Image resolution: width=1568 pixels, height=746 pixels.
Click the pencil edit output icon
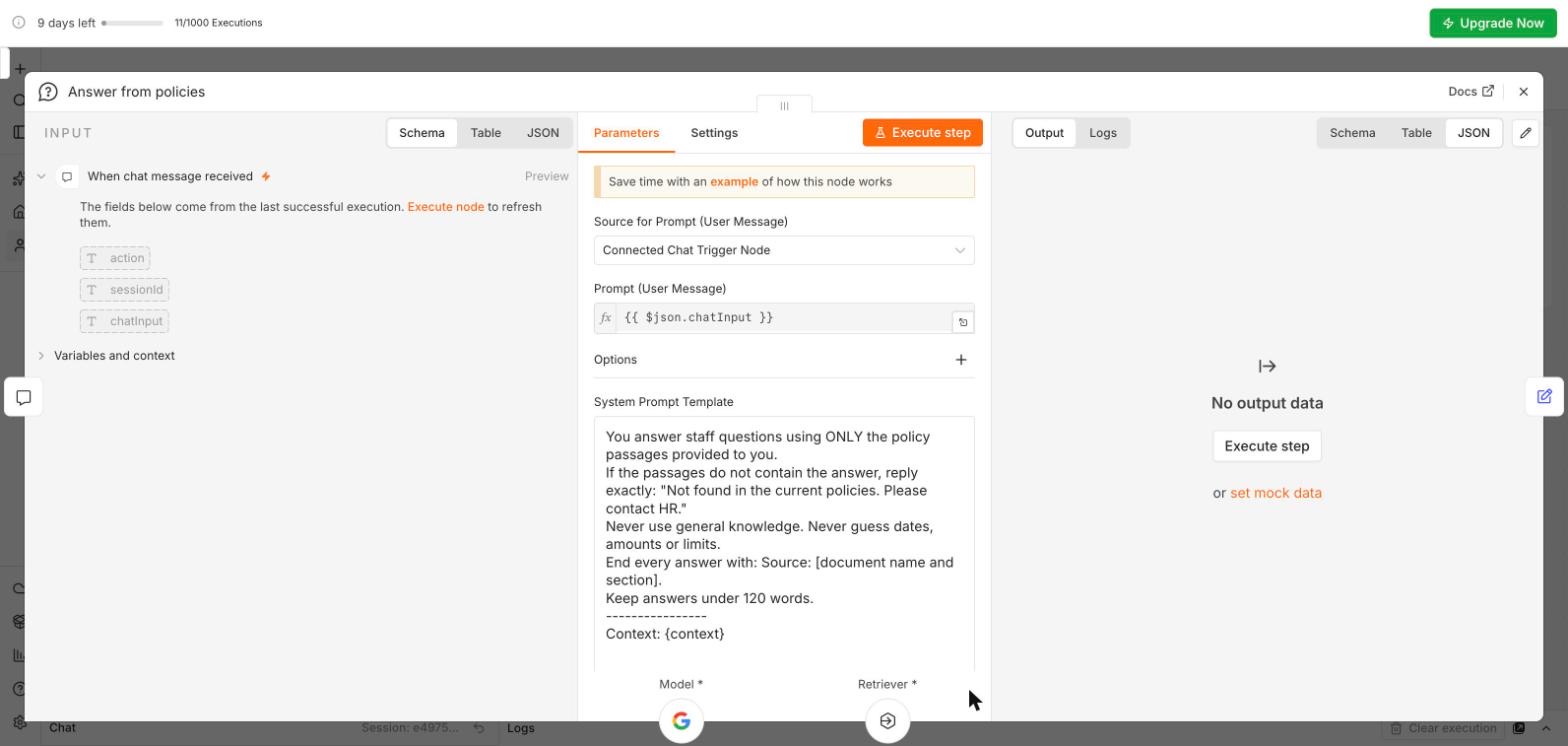pyautogui.click(x=1525, y=133)
